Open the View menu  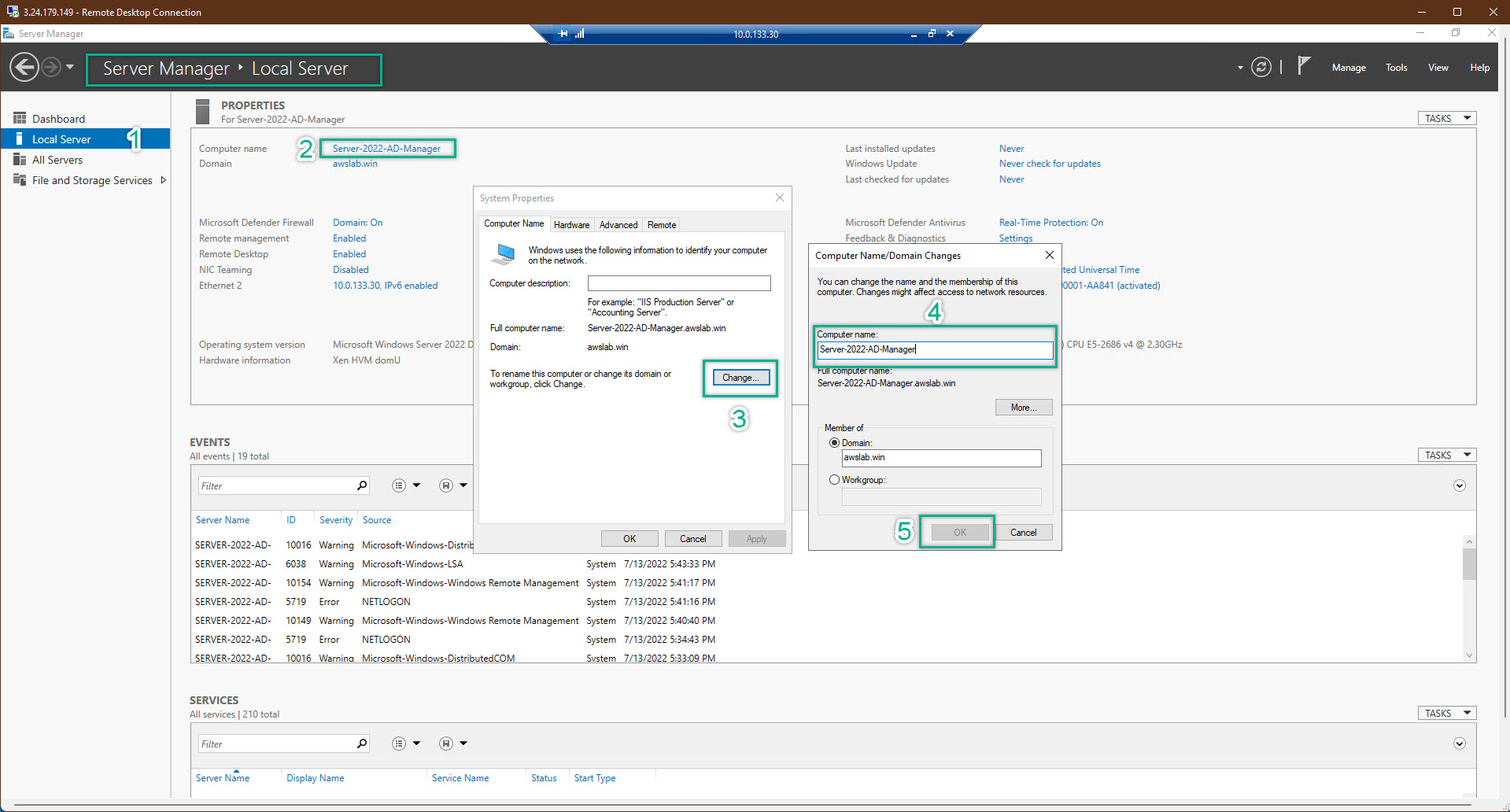tap(1438, 68)
